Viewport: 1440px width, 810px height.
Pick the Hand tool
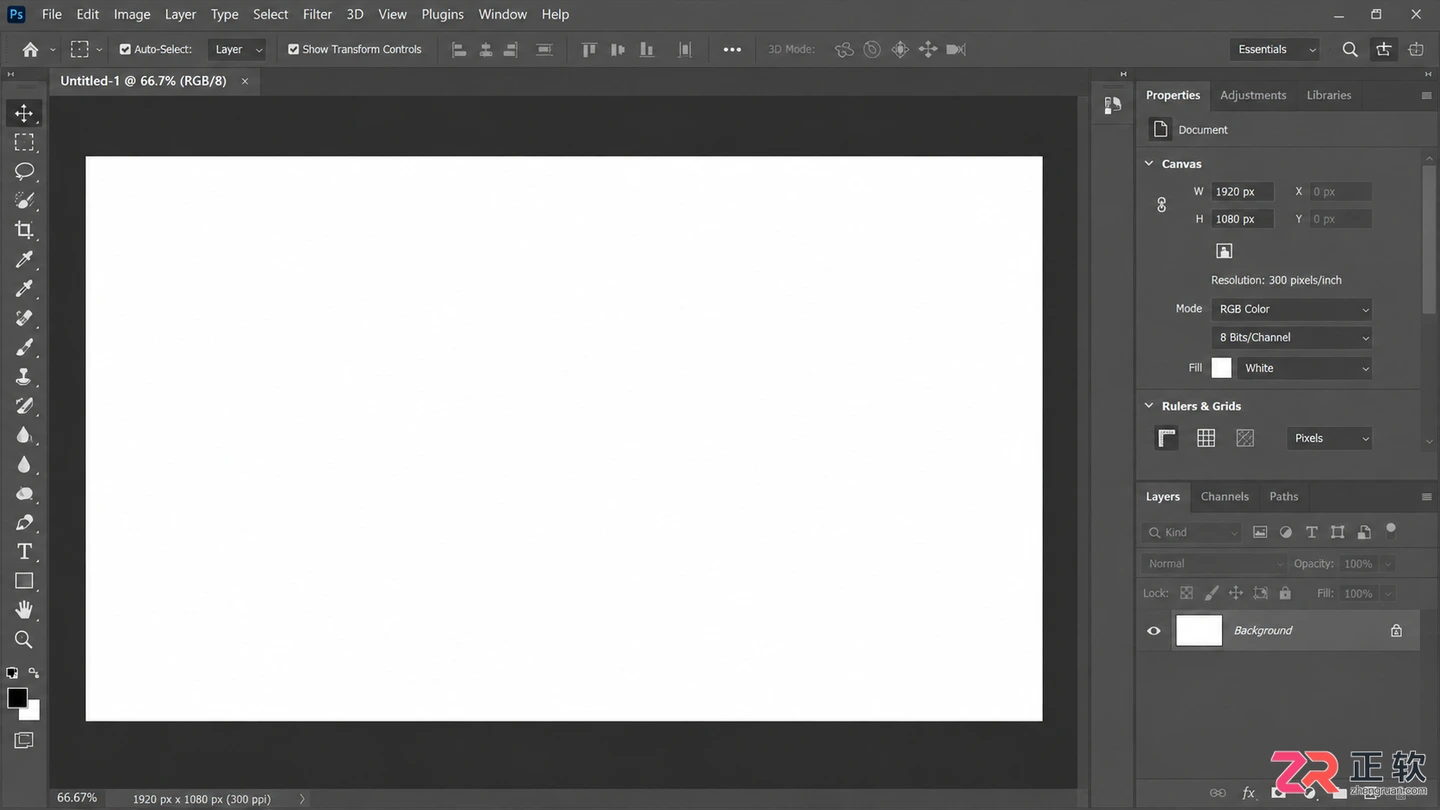24,610
